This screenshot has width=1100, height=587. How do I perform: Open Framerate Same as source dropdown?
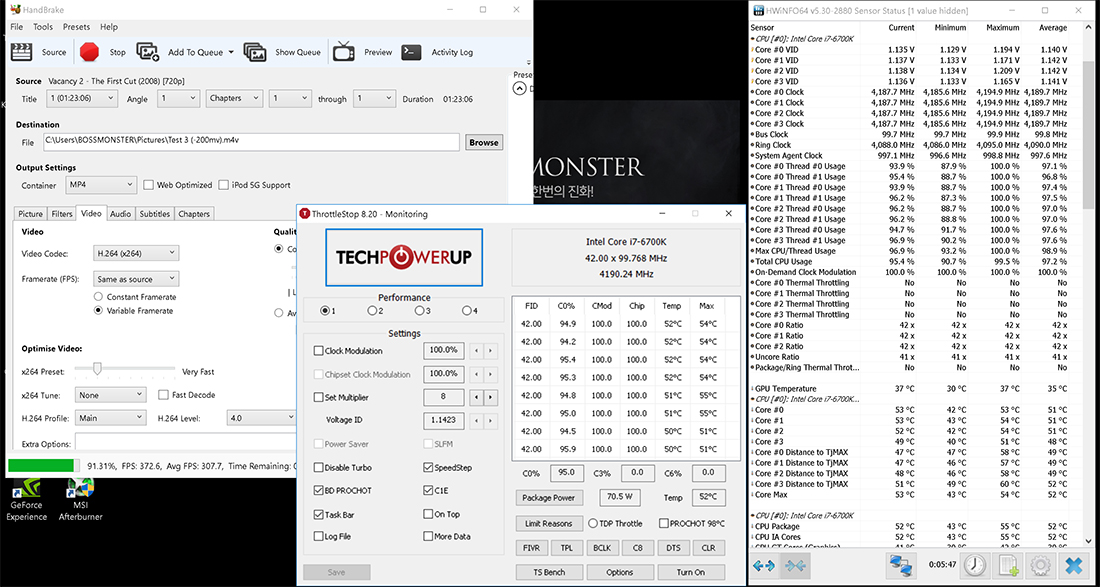pos(135,279)
